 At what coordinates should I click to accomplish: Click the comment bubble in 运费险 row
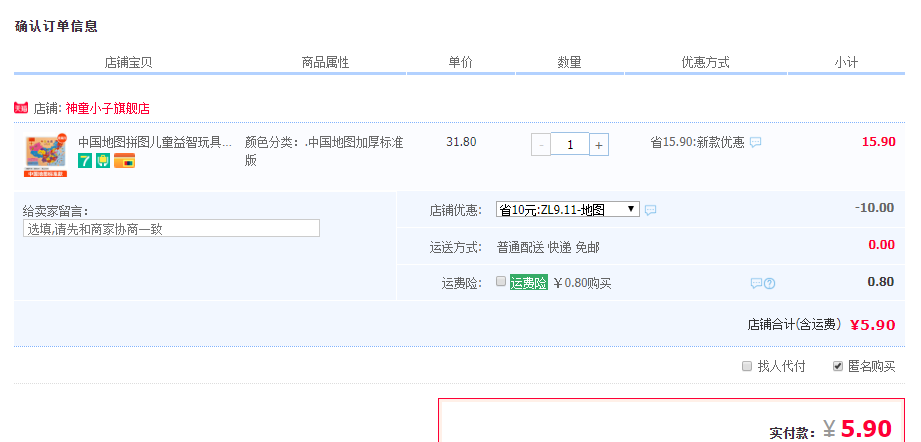tap(756, 284)
